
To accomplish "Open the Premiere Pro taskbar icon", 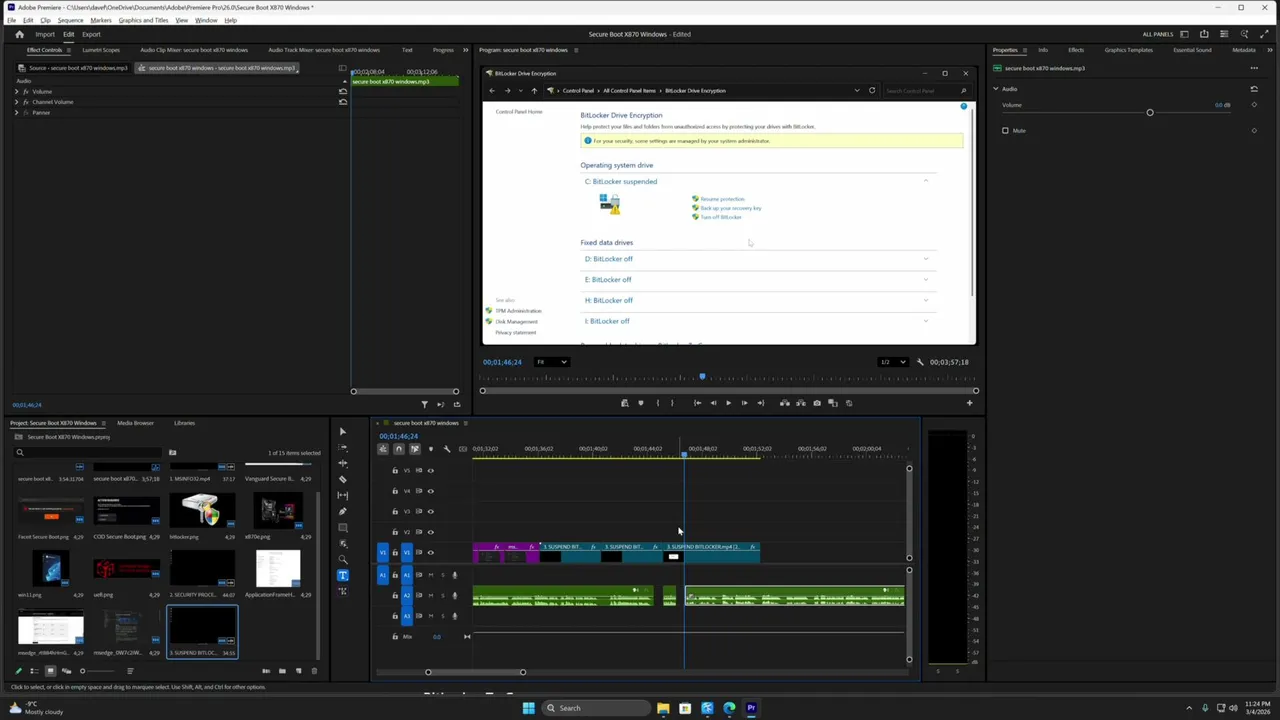I will point(751,708).
